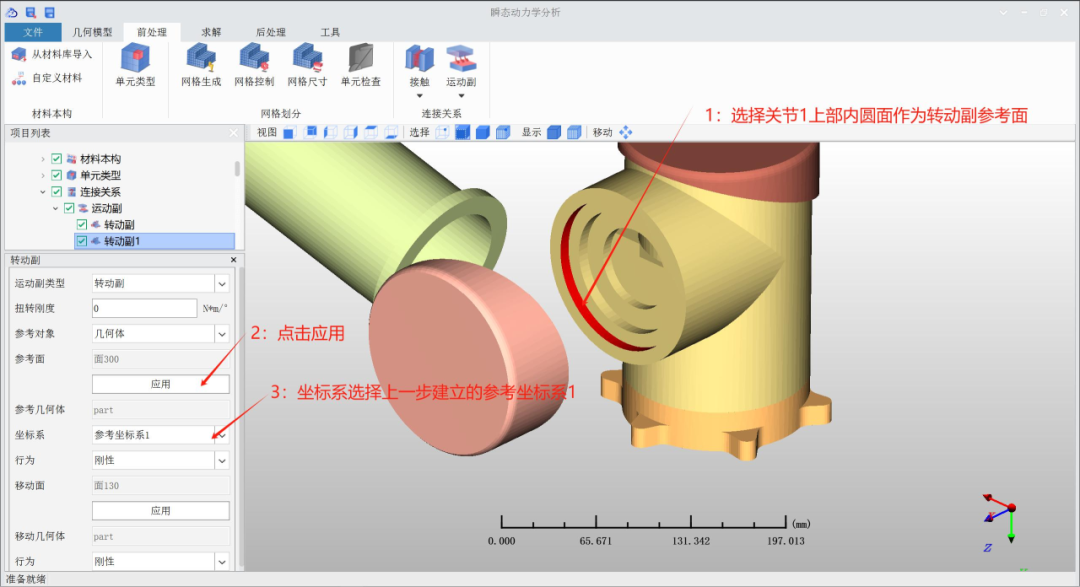Image resolution: width=1080 pixels, height=587 pixels.
Task: Click the blue save disk icon
Action: pyautogui.click(x=50, y=12)
